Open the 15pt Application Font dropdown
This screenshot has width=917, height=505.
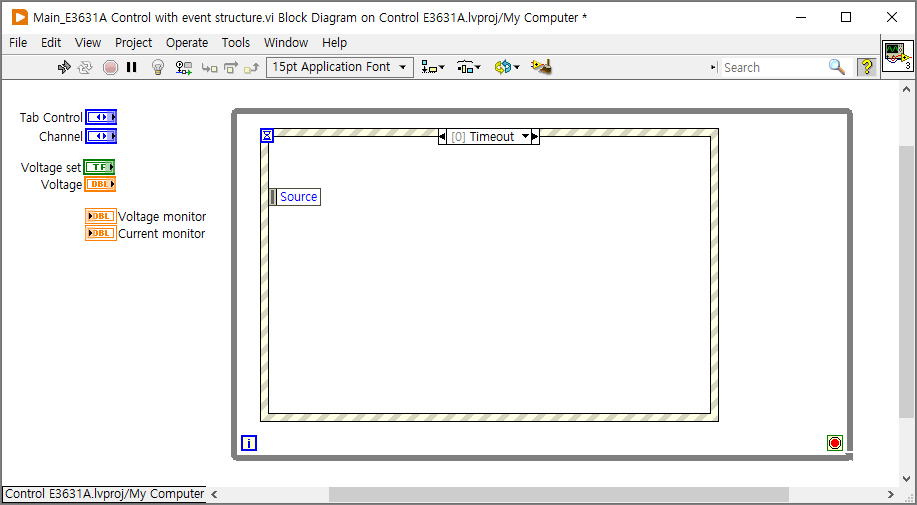pyautogui.click(x=340, y=67)
